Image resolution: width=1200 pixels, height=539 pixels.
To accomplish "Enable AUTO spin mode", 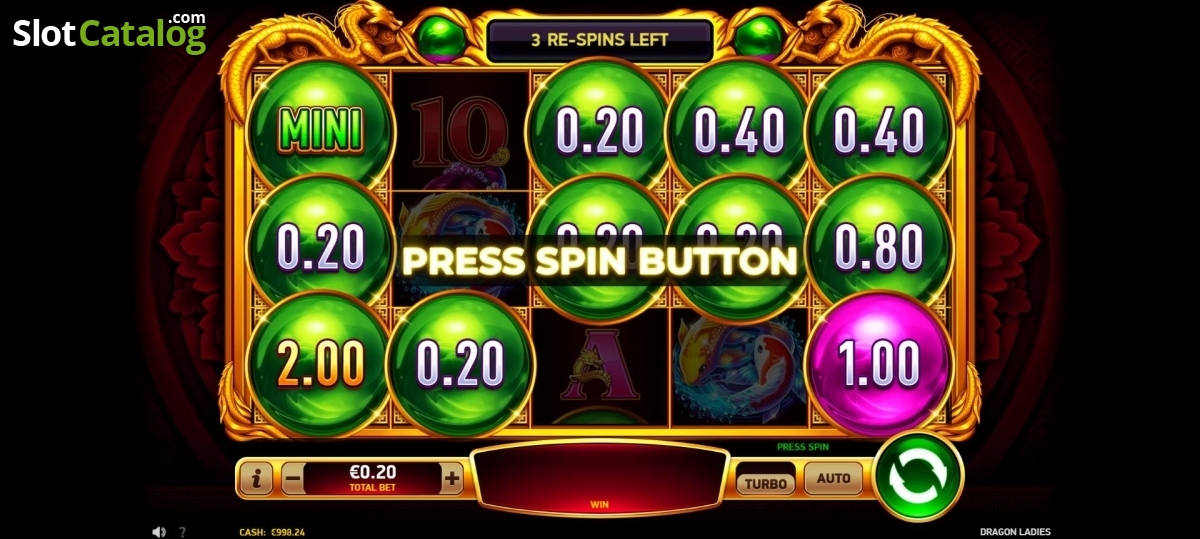I will click(x=834, y=478).
